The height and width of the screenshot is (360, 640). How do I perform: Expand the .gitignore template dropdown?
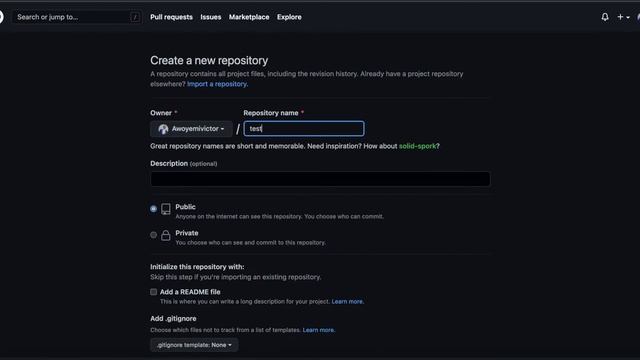pos(194,345)
